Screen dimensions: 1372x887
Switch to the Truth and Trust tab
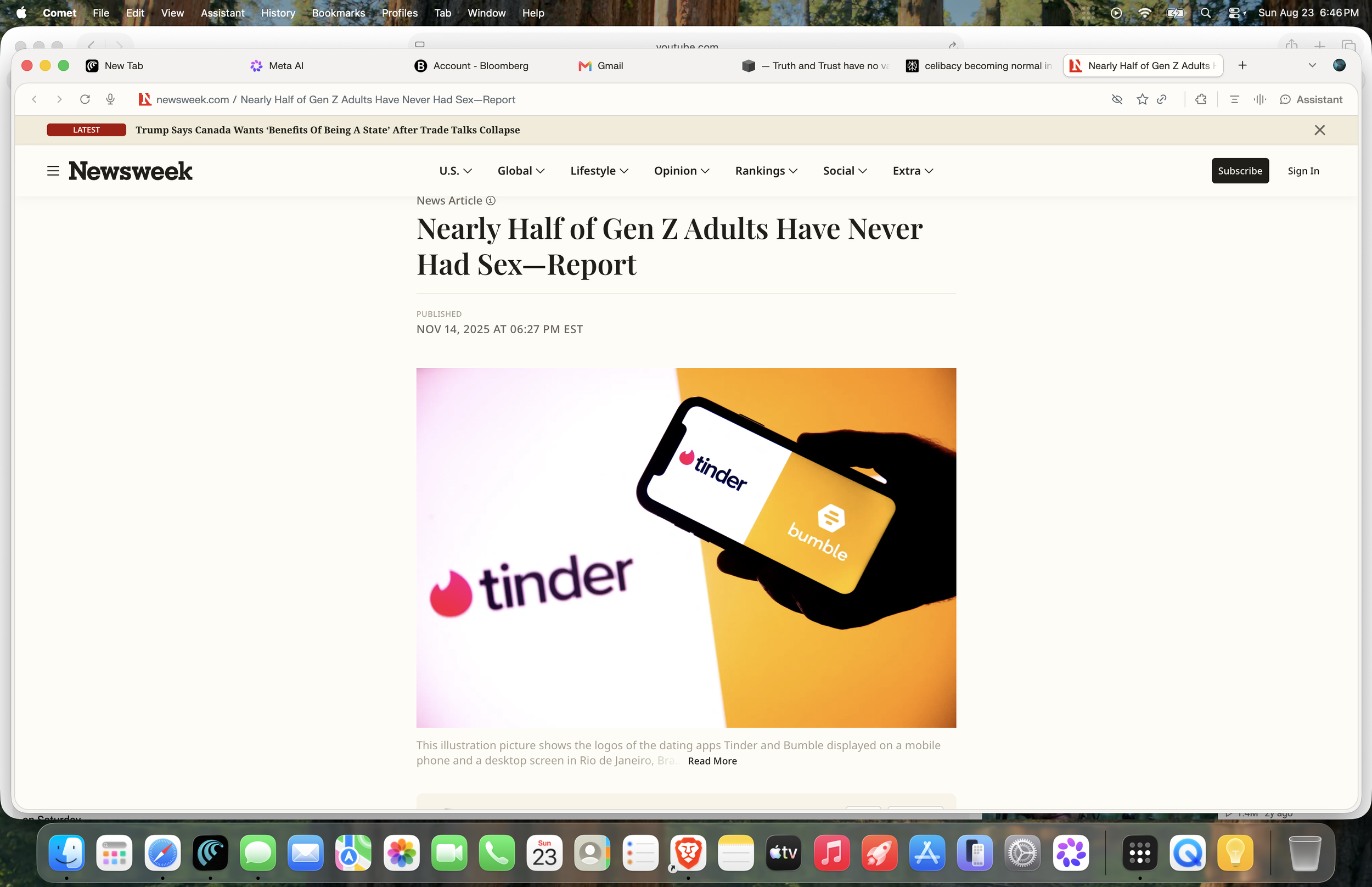tap(817, 66)
